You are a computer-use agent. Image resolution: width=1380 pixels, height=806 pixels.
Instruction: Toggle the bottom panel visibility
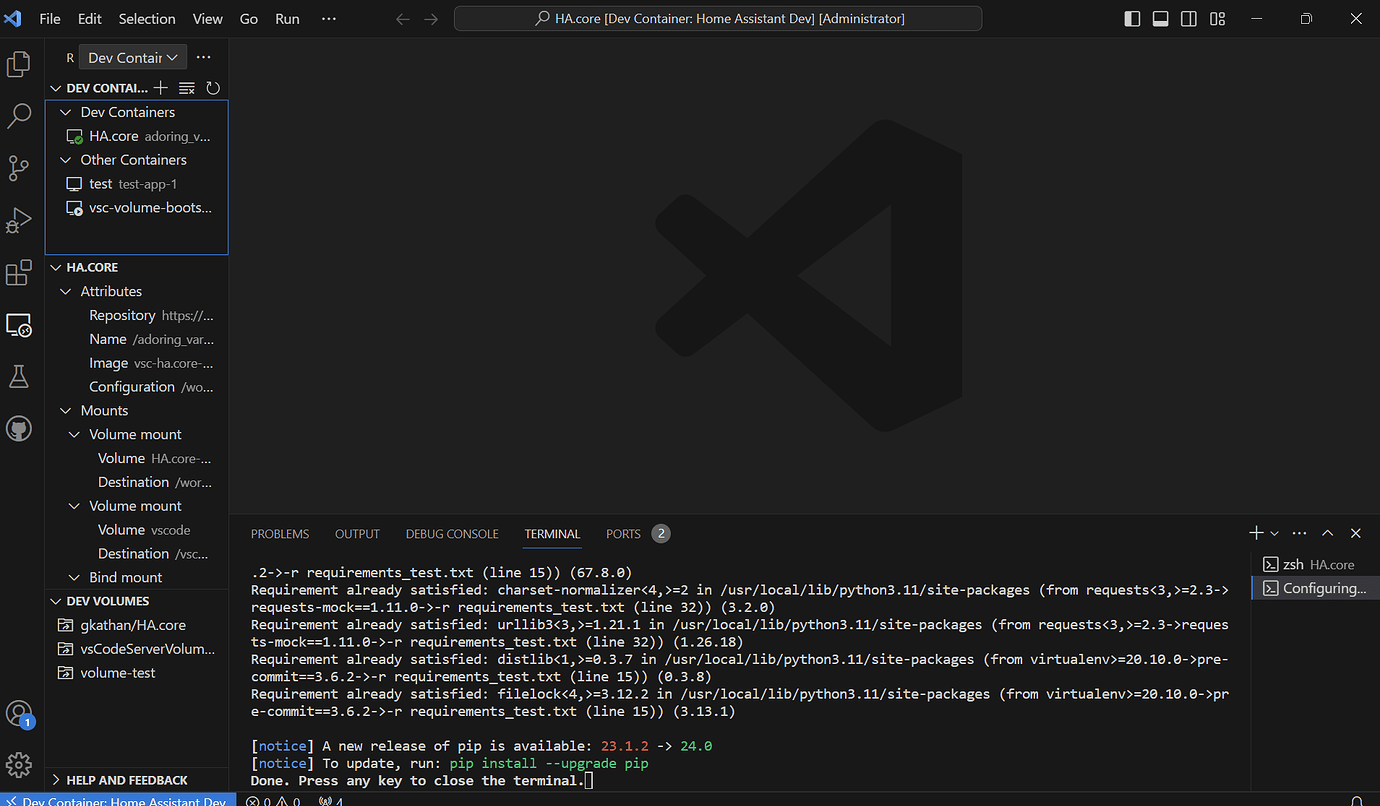pyautogui.click(x=1160, y=18)
